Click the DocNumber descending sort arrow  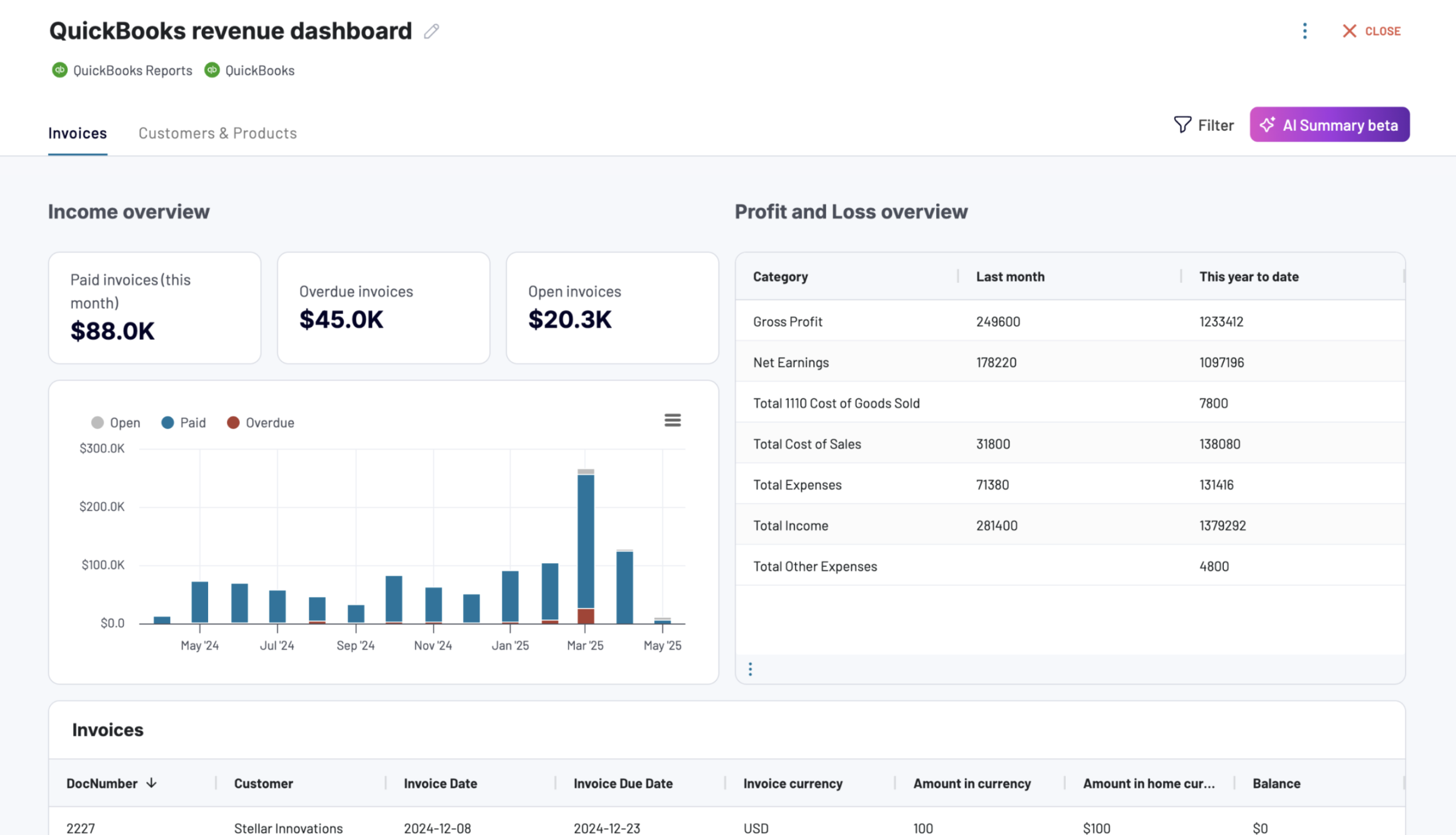pos(151,783)
